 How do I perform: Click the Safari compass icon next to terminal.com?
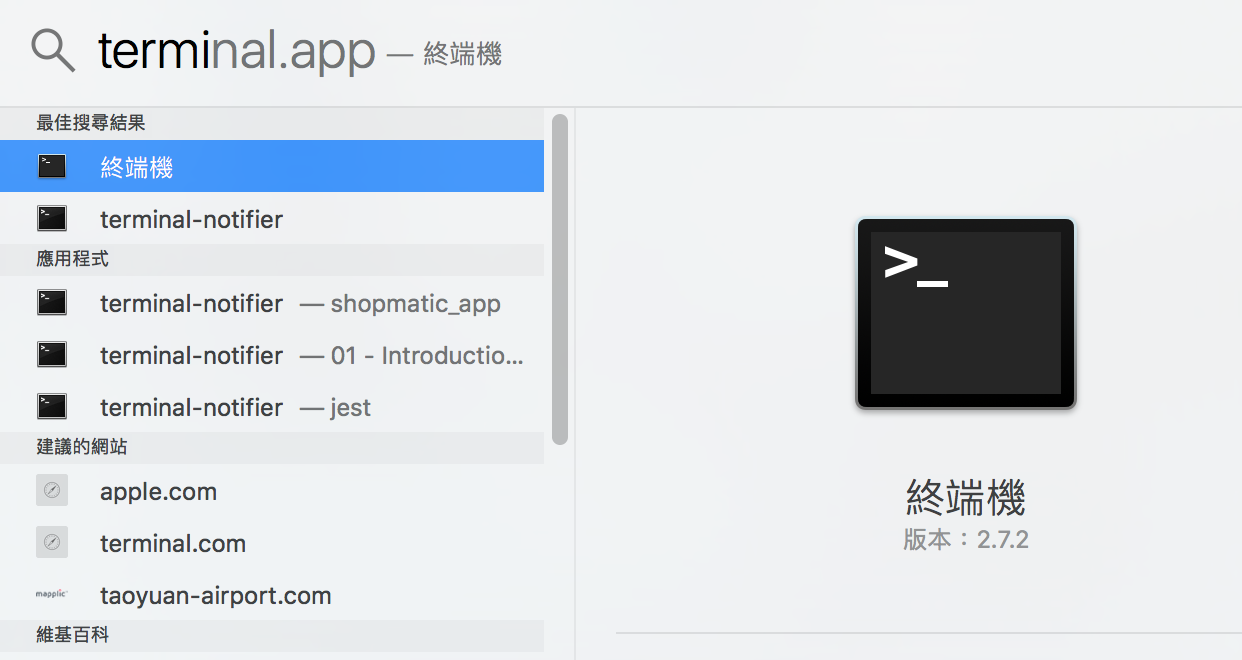[52, 542]
